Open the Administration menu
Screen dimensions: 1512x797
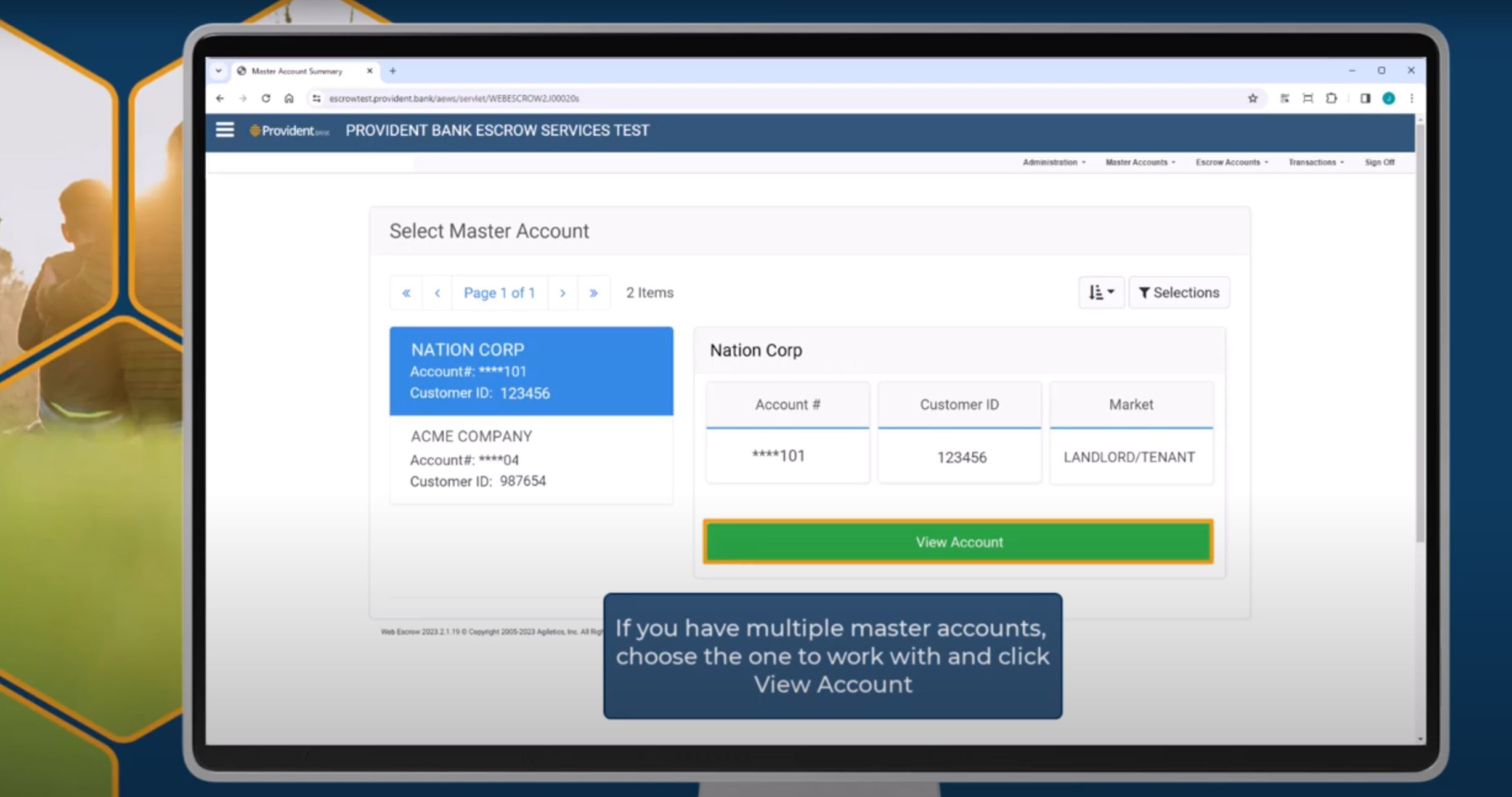pos(1054,162)
